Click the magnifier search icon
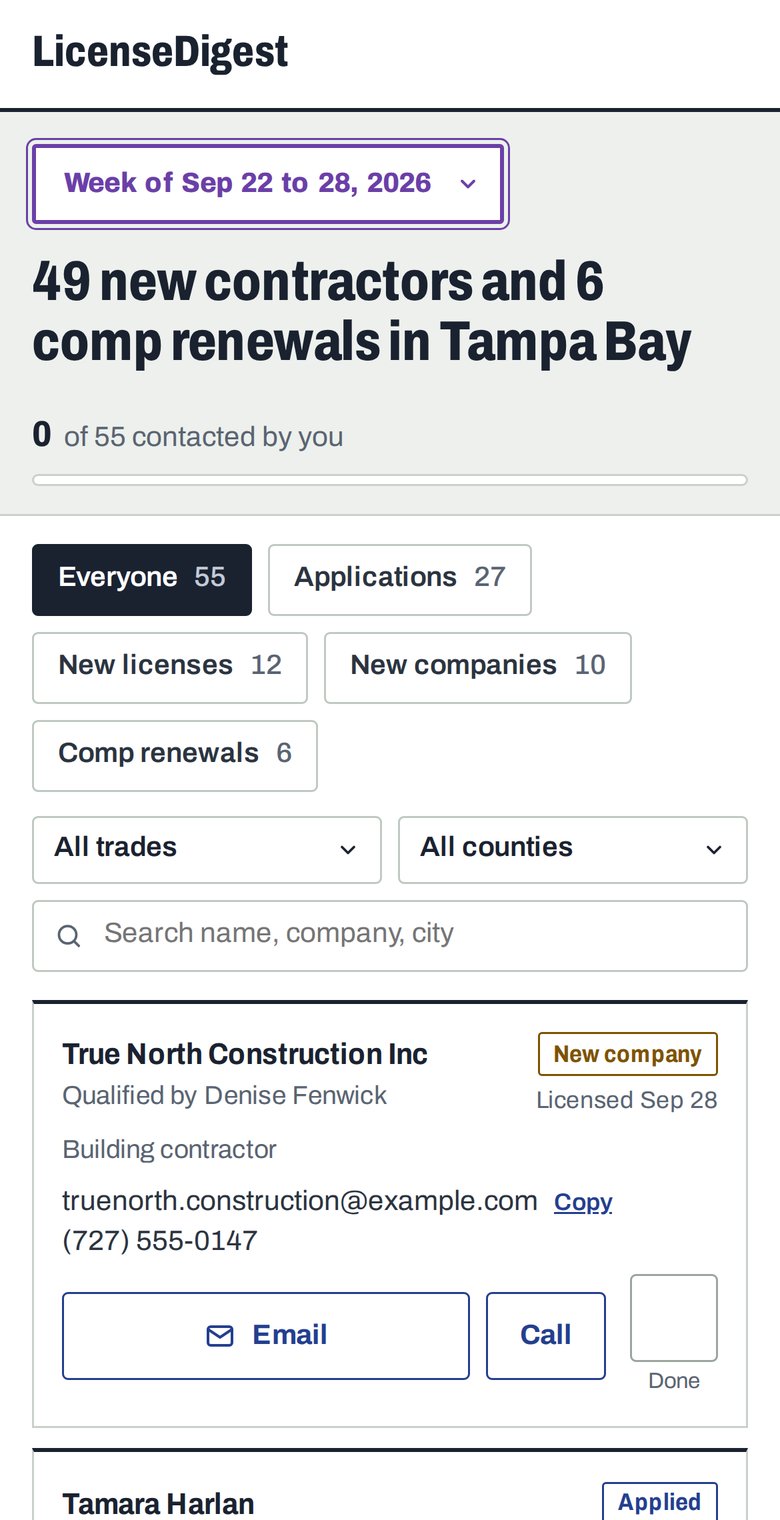Image resolution: width=780 pixels, height=1520 pixels. pos(68,936)
